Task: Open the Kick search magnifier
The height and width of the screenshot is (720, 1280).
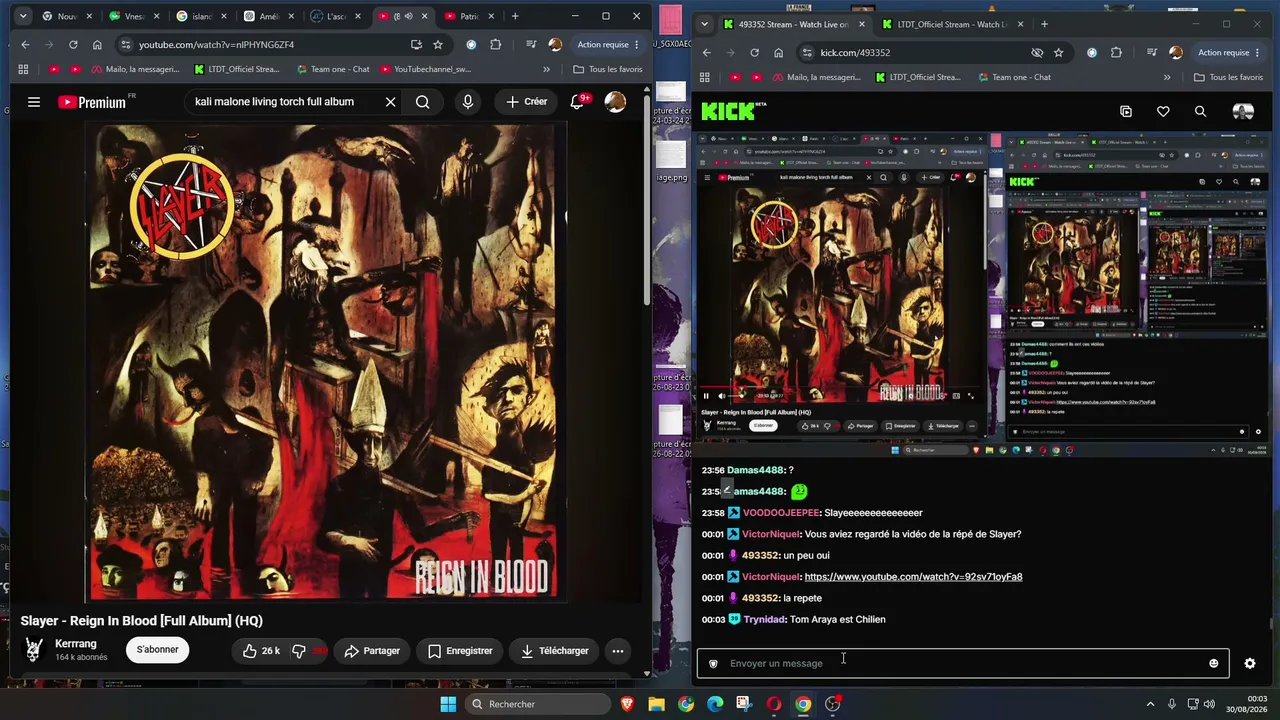Action: [1200, 112]
